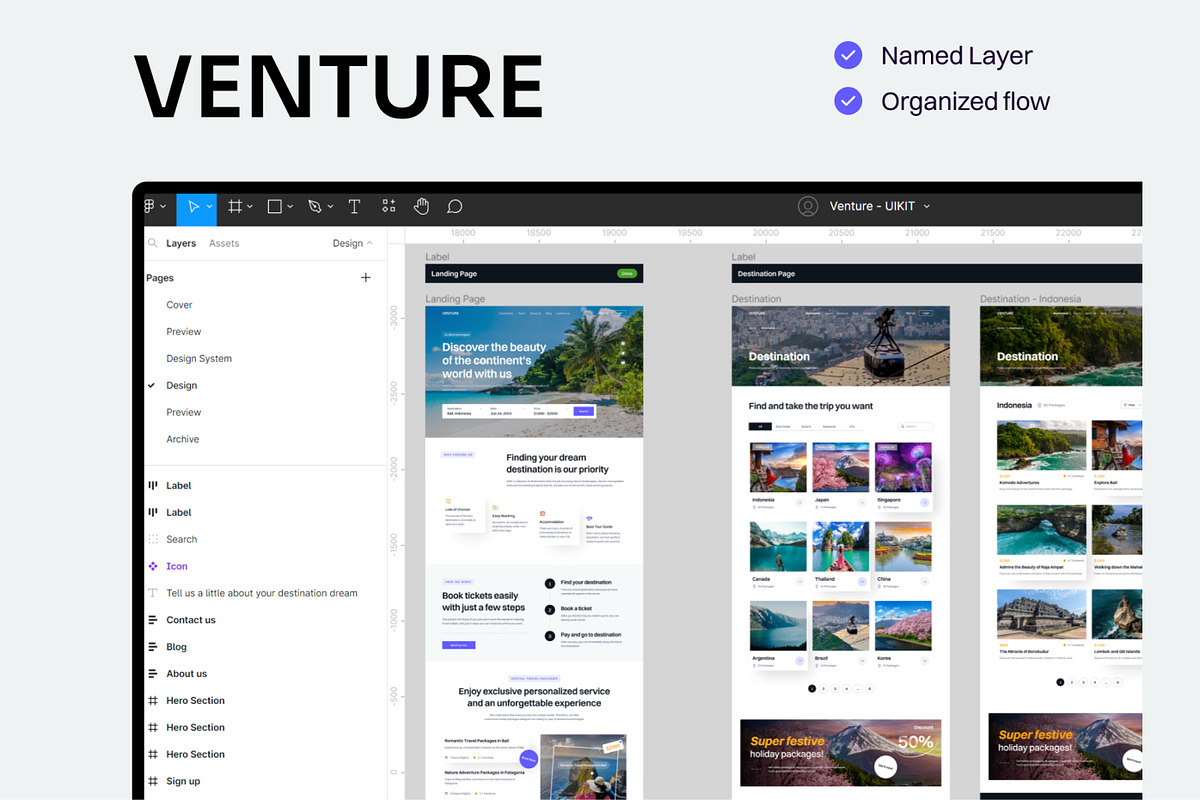Select the China destination card image

tap(903, 546)
